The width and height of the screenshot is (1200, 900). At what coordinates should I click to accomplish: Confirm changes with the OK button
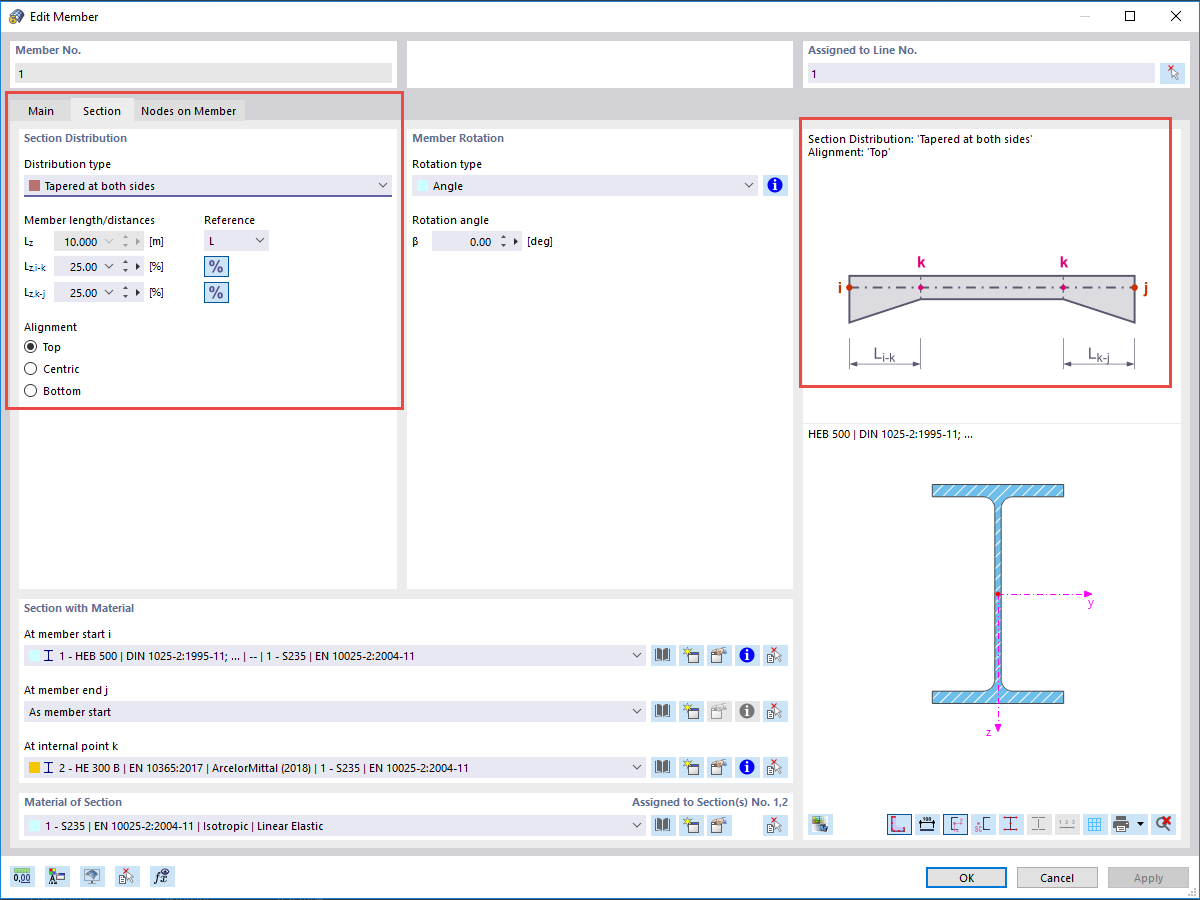tap(966, 877)
